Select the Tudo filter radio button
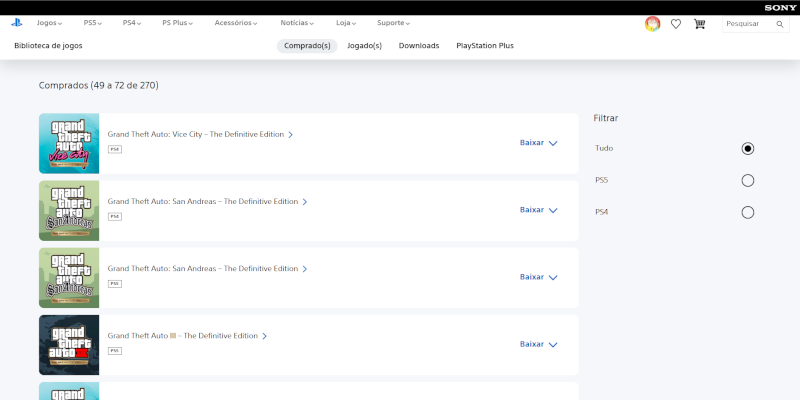Viewport: 800px width, 400px height. pos(747,148)
